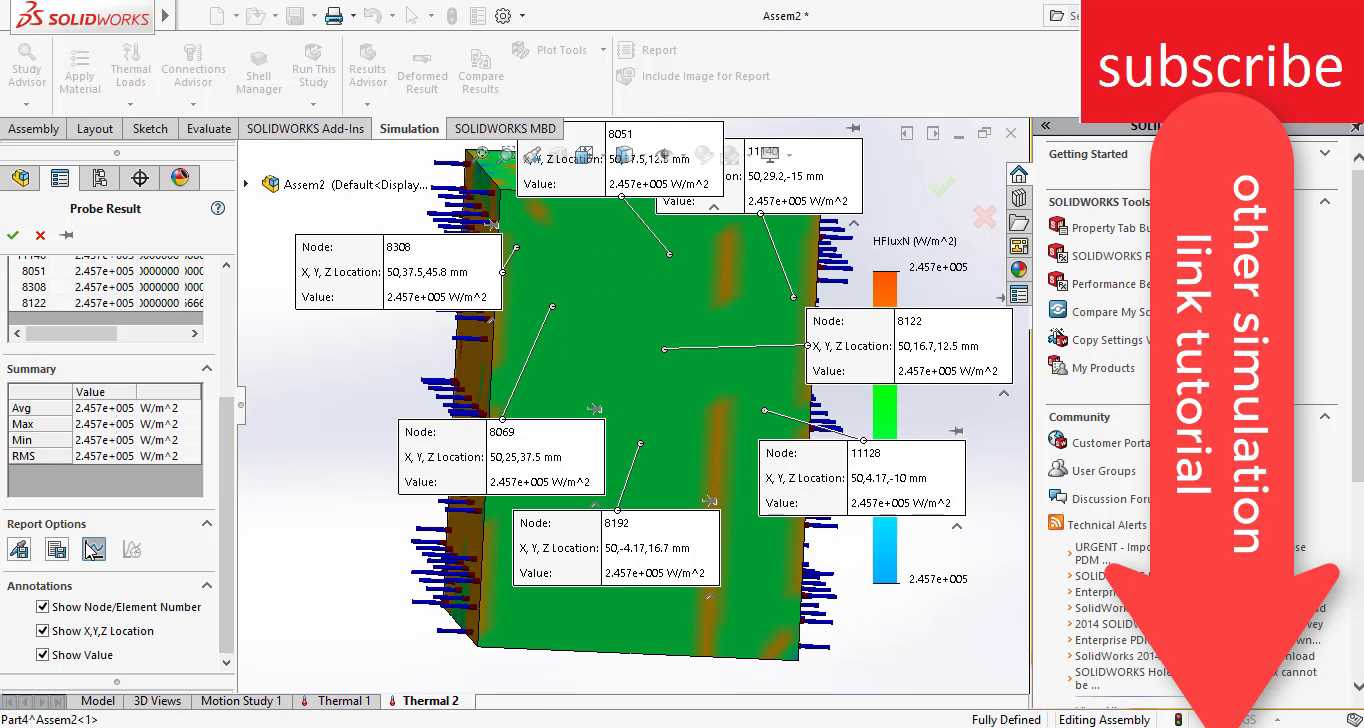Click the green legend color swatch
Viewport: 1364px width, 728px height.
coord(885,411)
